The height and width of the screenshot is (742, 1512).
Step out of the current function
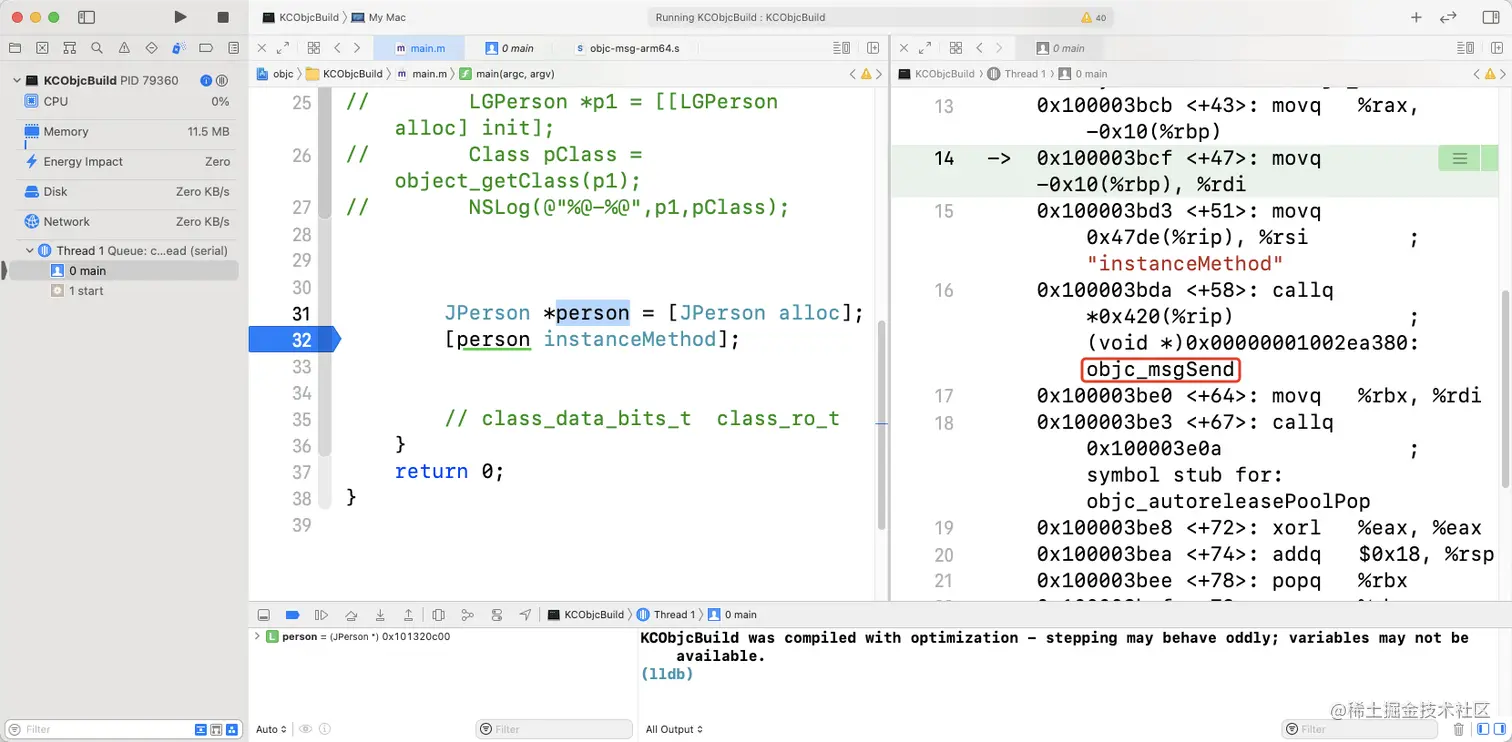409,615
